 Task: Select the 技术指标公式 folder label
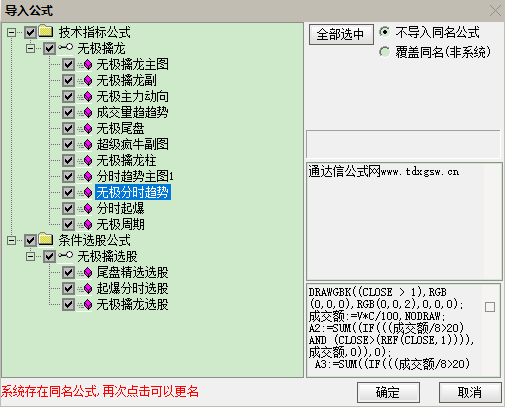click(95, 32)
